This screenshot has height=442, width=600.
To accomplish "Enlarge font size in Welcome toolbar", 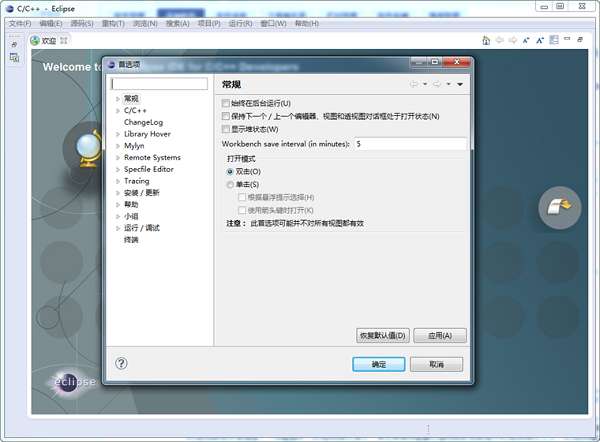I will click(540, 40).
